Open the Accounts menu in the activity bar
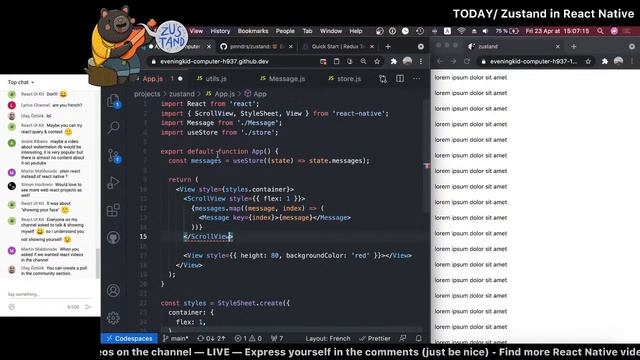The image size is (640, 360). [113, 290]
